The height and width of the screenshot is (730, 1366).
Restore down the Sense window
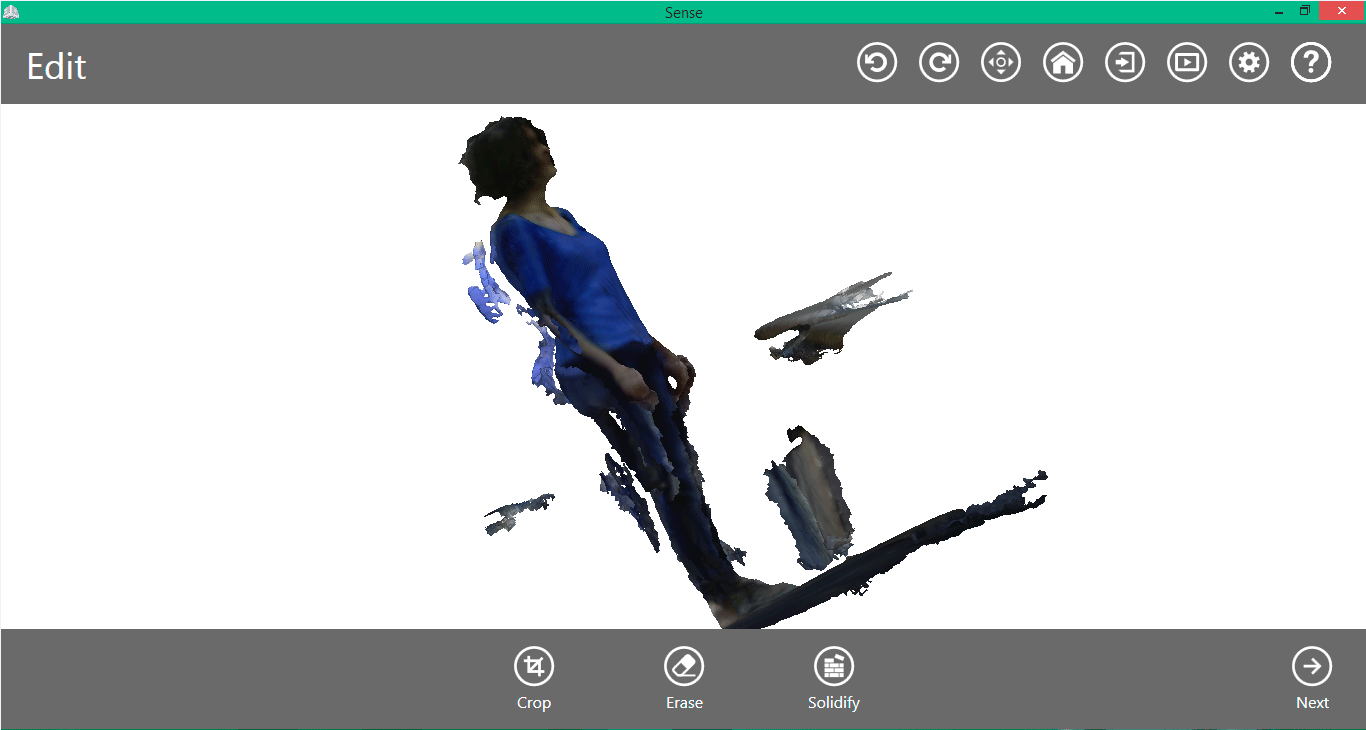[1305, 11]
